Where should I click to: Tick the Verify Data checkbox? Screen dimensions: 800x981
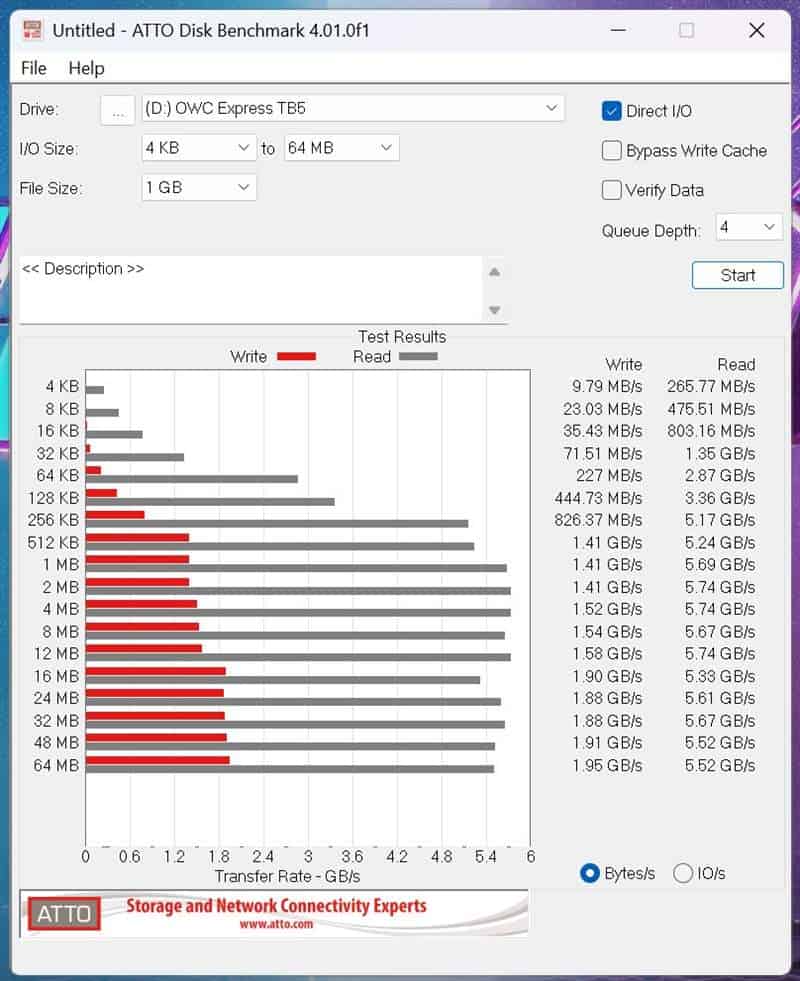point(612,190)
